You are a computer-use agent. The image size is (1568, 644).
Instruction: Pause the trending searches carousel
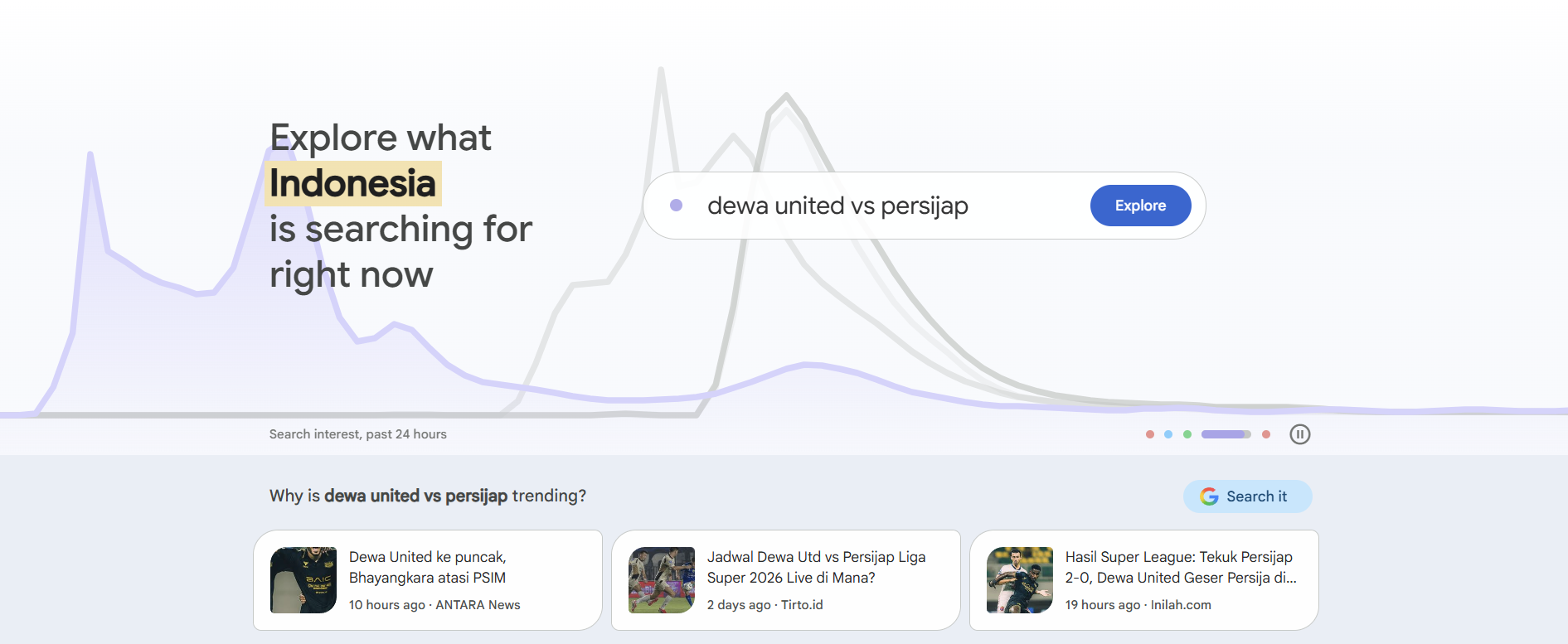[x=1299, y=434]
